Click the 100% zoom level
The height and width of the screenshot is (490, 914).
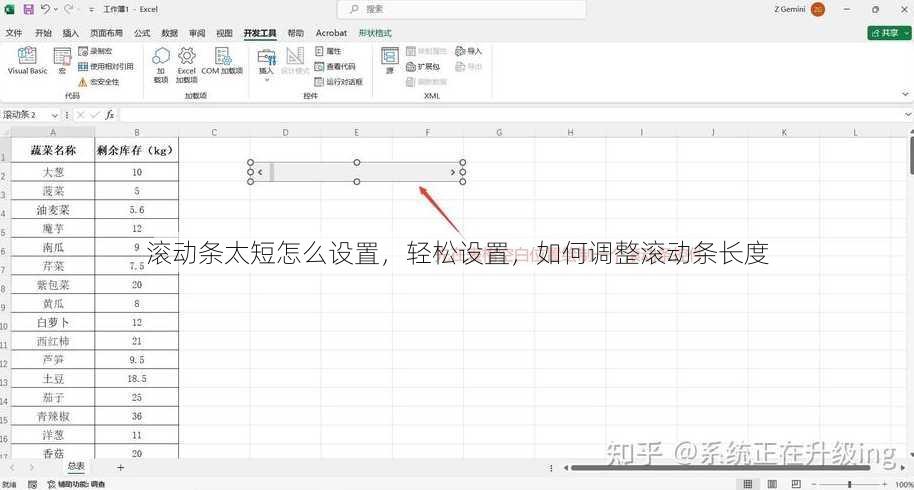(x=903, y=484)
